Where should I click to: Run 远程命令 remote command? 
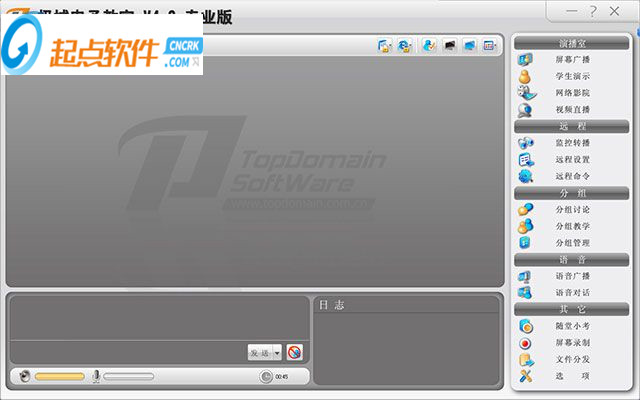click(571, 176)
